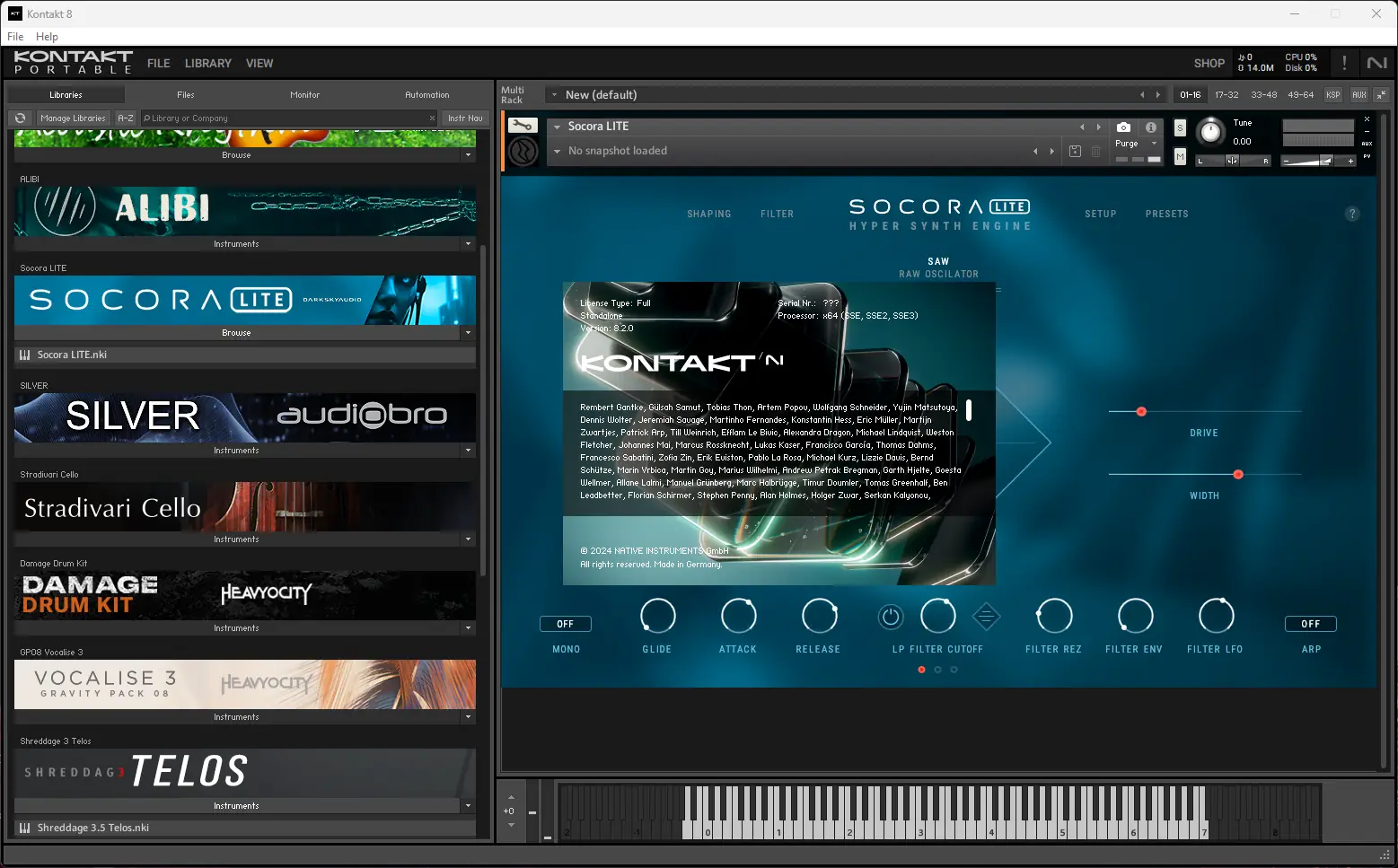The height and width of the screenshot is (868, 1398).
Task: Open the Socora PRESETS page
Action: coord(1166,214)
